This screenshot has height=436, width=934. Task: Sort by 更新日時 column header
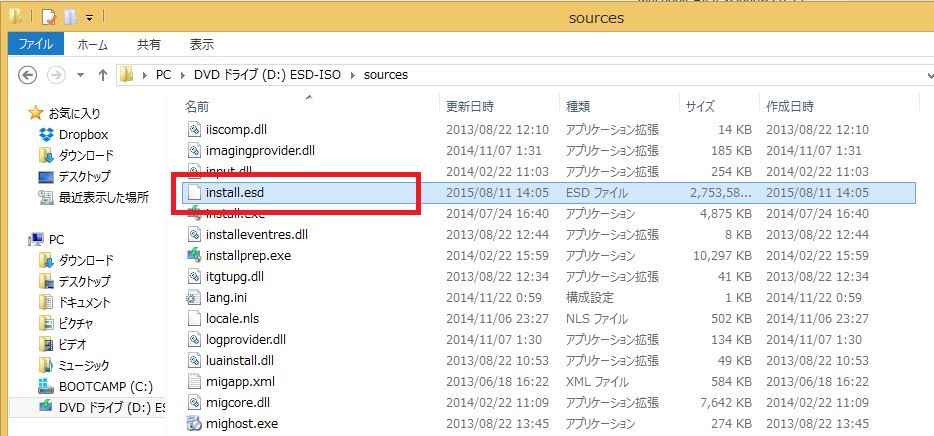(x=470, y=107)
